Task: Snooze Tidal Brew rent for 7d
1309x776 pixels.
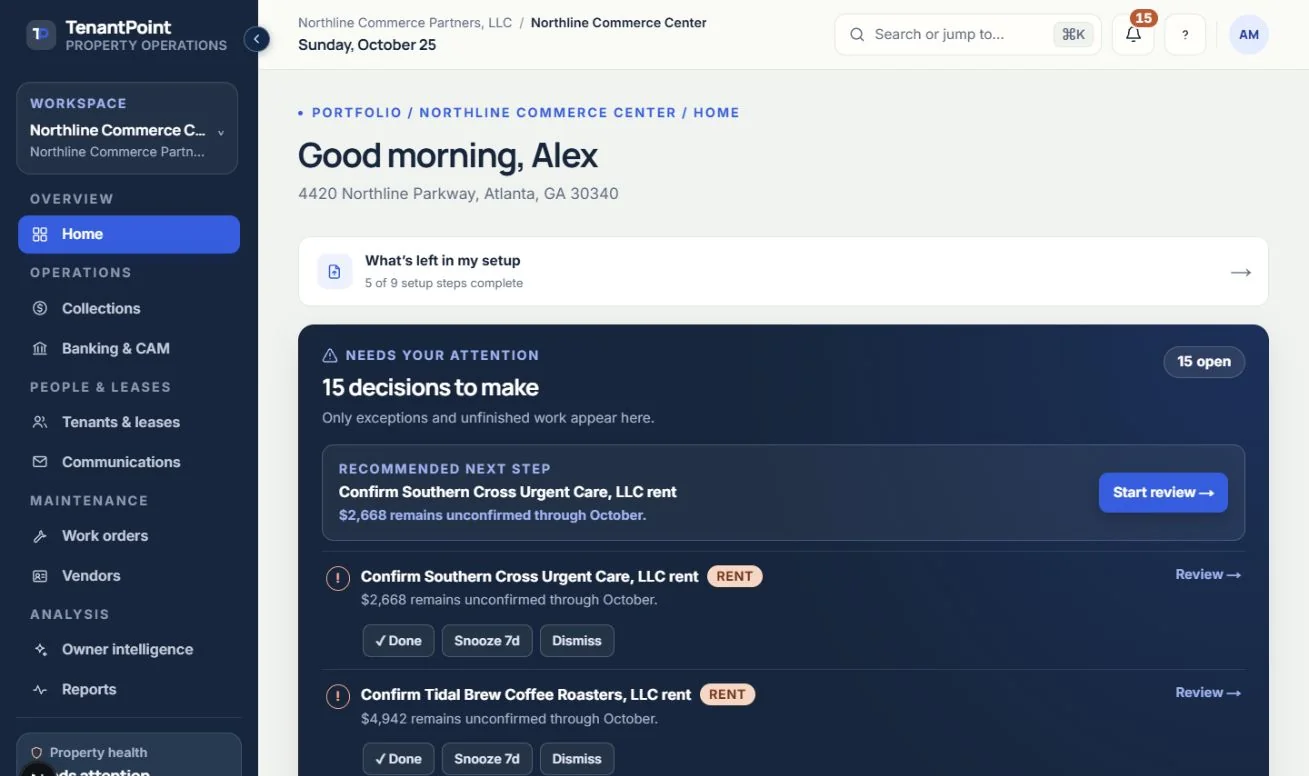Action: [x=487, y=759]
